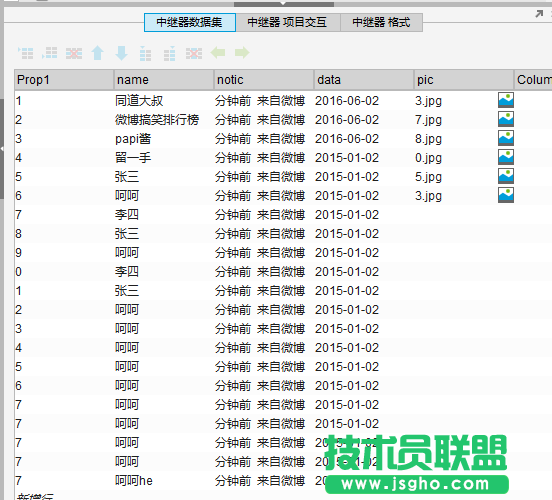
Task: Open the 中继器 项目交互 tab
Action: tap(288, 23)
